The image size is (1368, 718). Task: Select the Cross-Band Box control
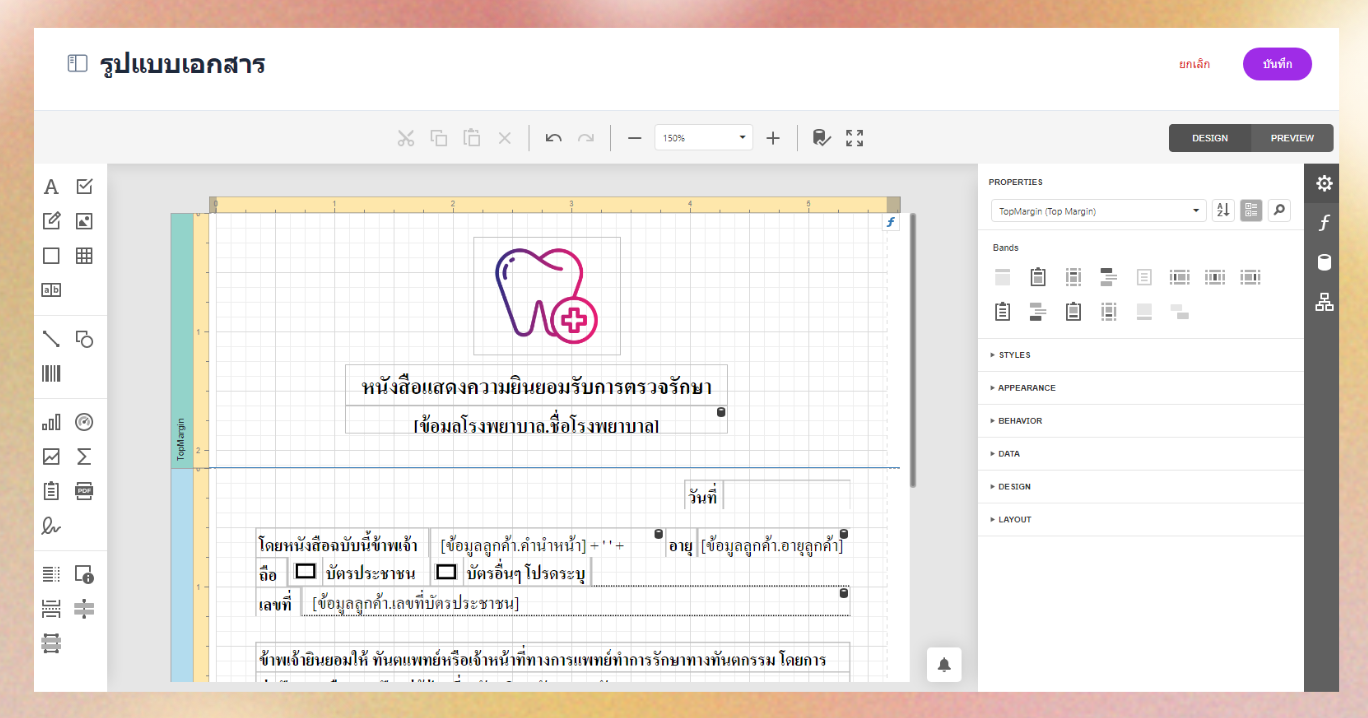[x=51, y=643]
